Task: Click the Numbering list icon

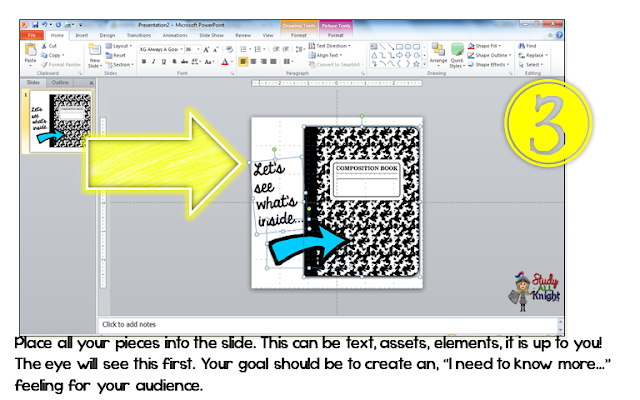Action: coord(259,49)
